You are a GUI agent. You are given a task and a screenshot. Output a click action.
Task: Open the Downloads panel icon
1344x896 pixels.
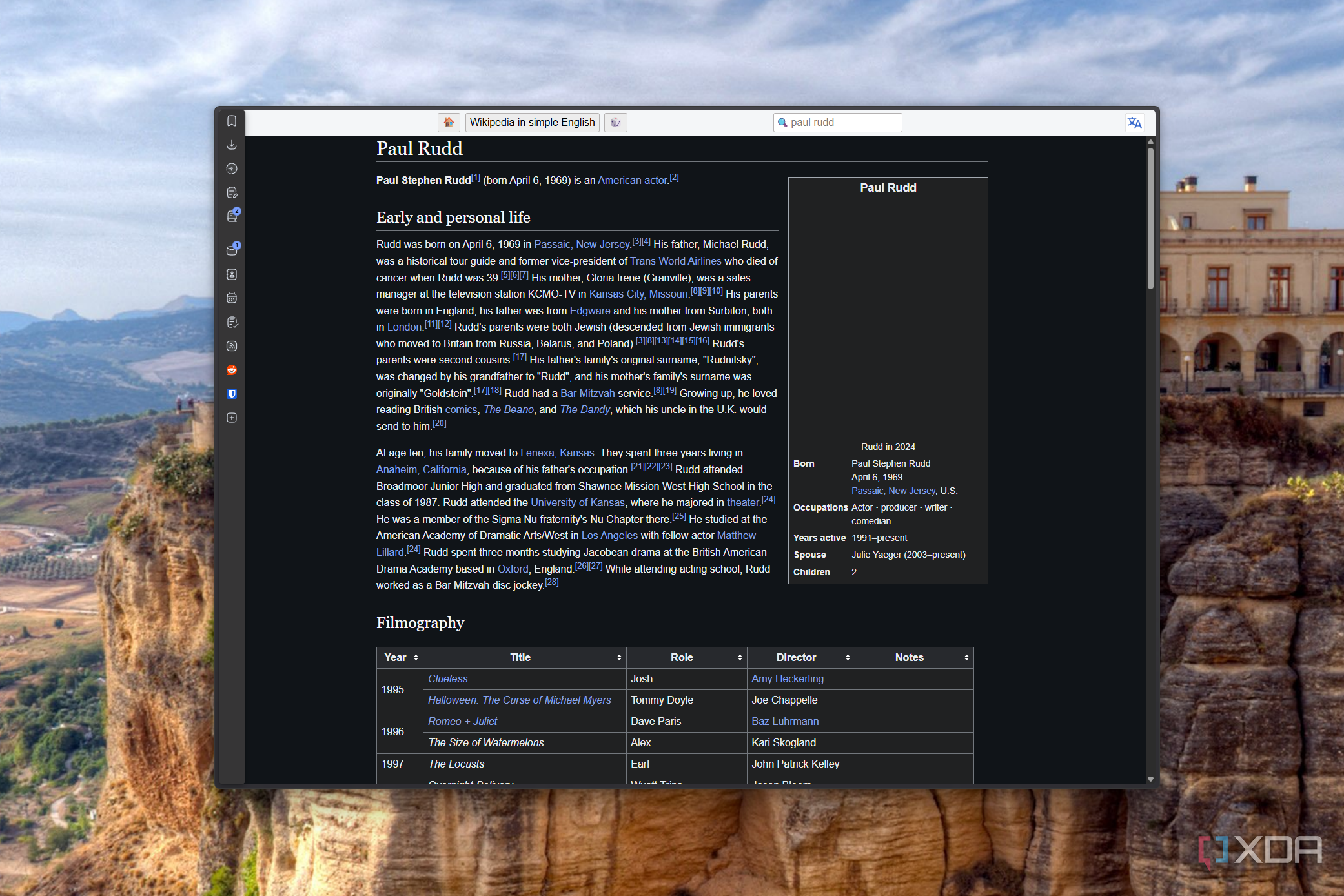click(x=232, y=145)
